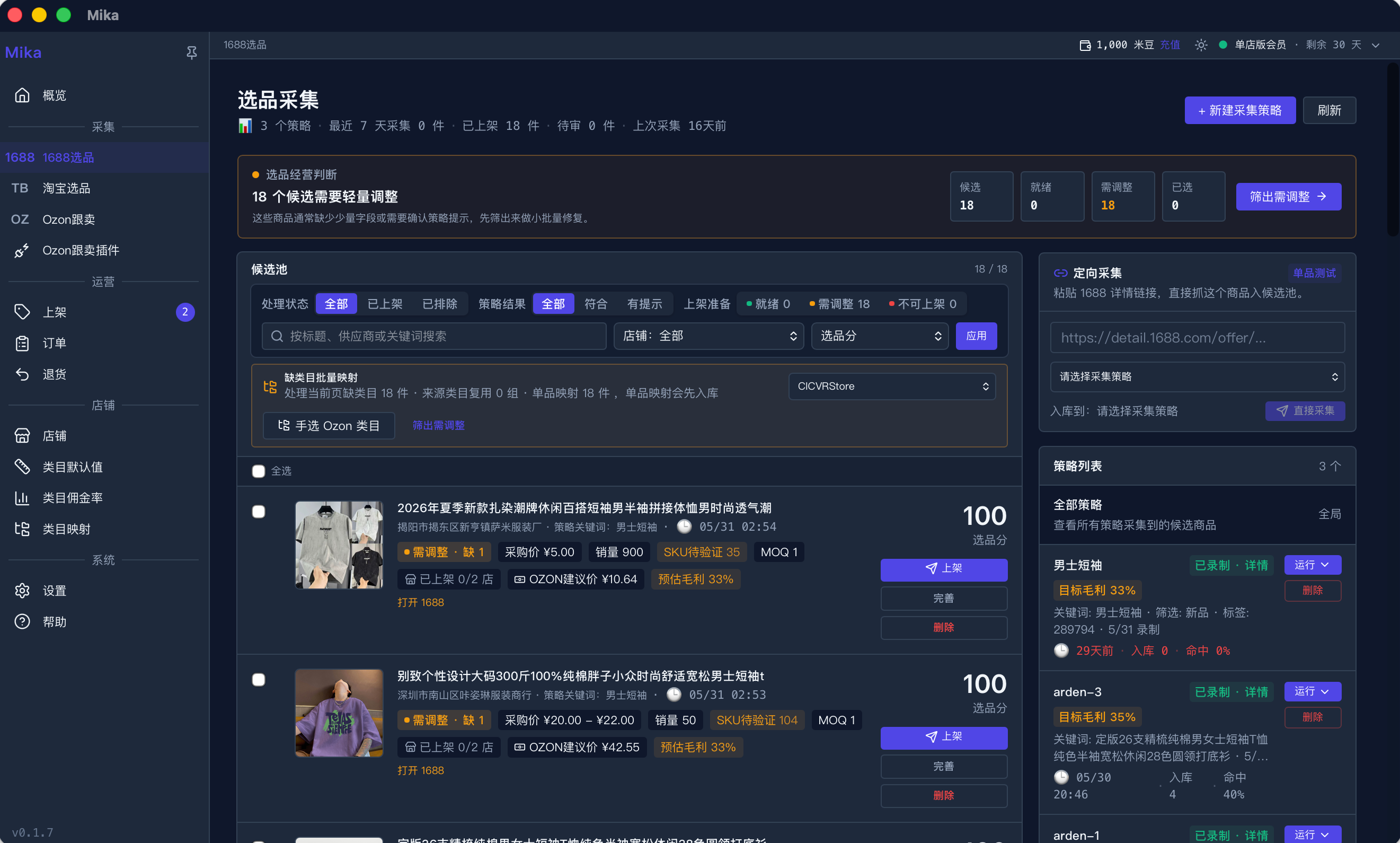Viewport: 1400px width, 843px height.
Task: Toggle 不可上架 0 readiness filter
Action: 923,304
